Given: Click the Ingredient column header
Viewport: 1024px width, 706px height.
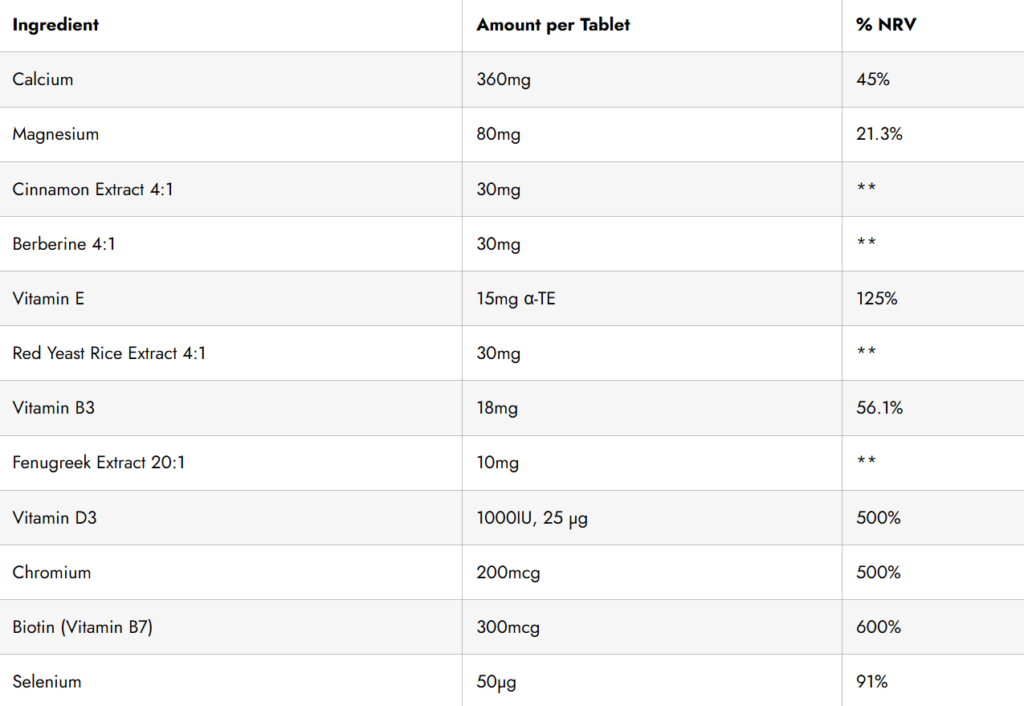Looking at the screenshot, I should pyautogui.click(x=56, y=25).
